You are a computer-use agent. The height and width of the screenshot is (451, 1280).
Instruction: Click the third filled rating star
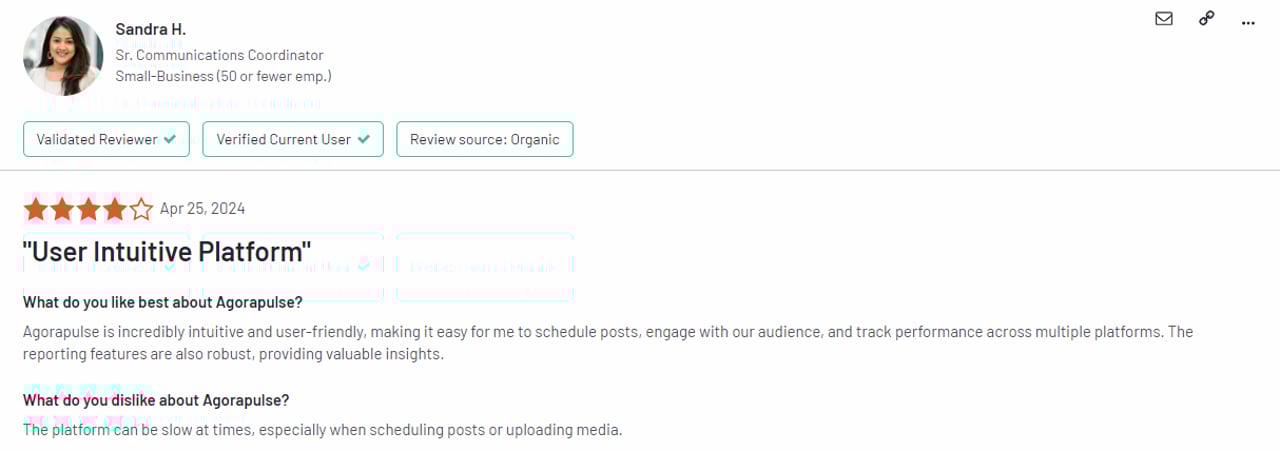coord(88,209)
